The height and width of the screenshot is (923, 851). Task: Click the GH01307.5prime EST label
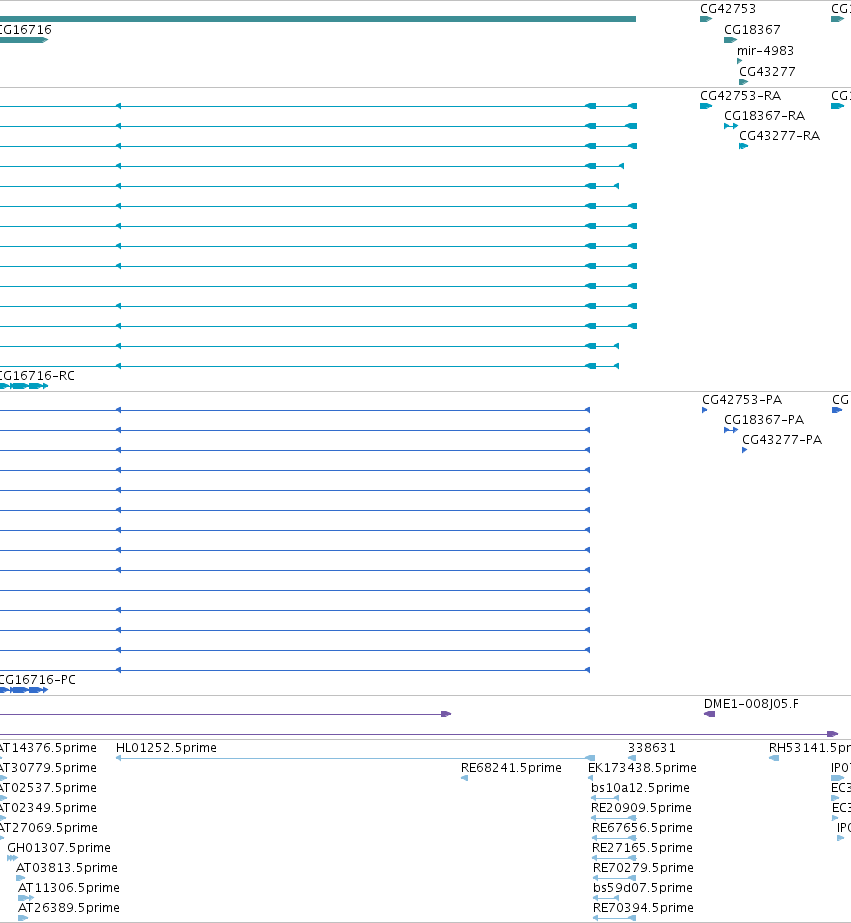click(59, 848)
